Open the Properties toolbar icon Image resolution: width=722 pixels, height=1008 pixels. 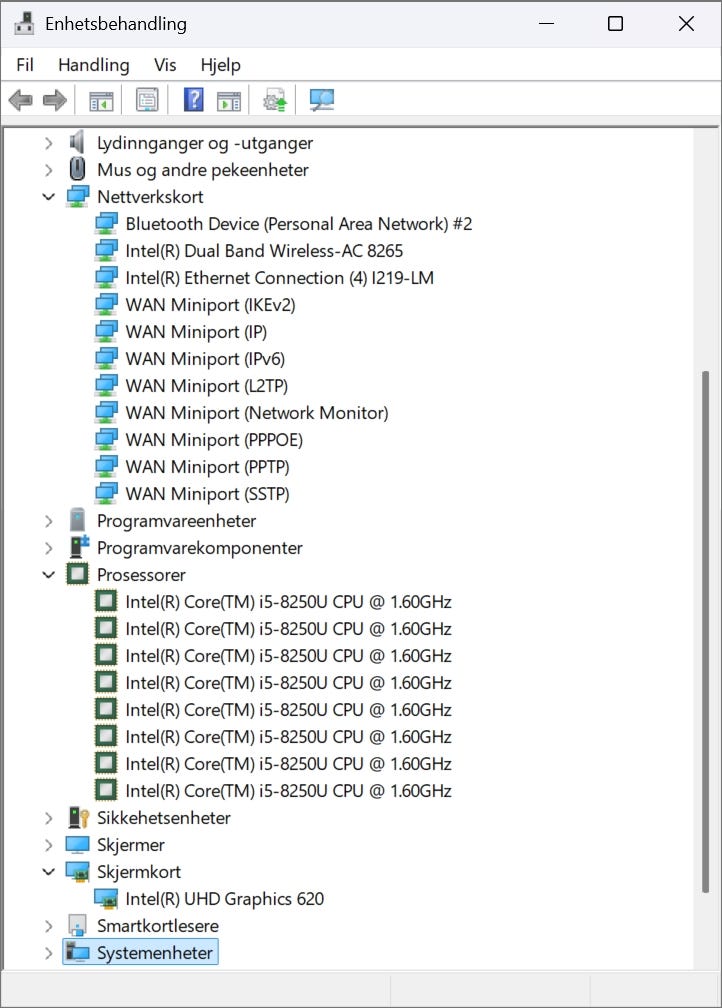[147, 100]
